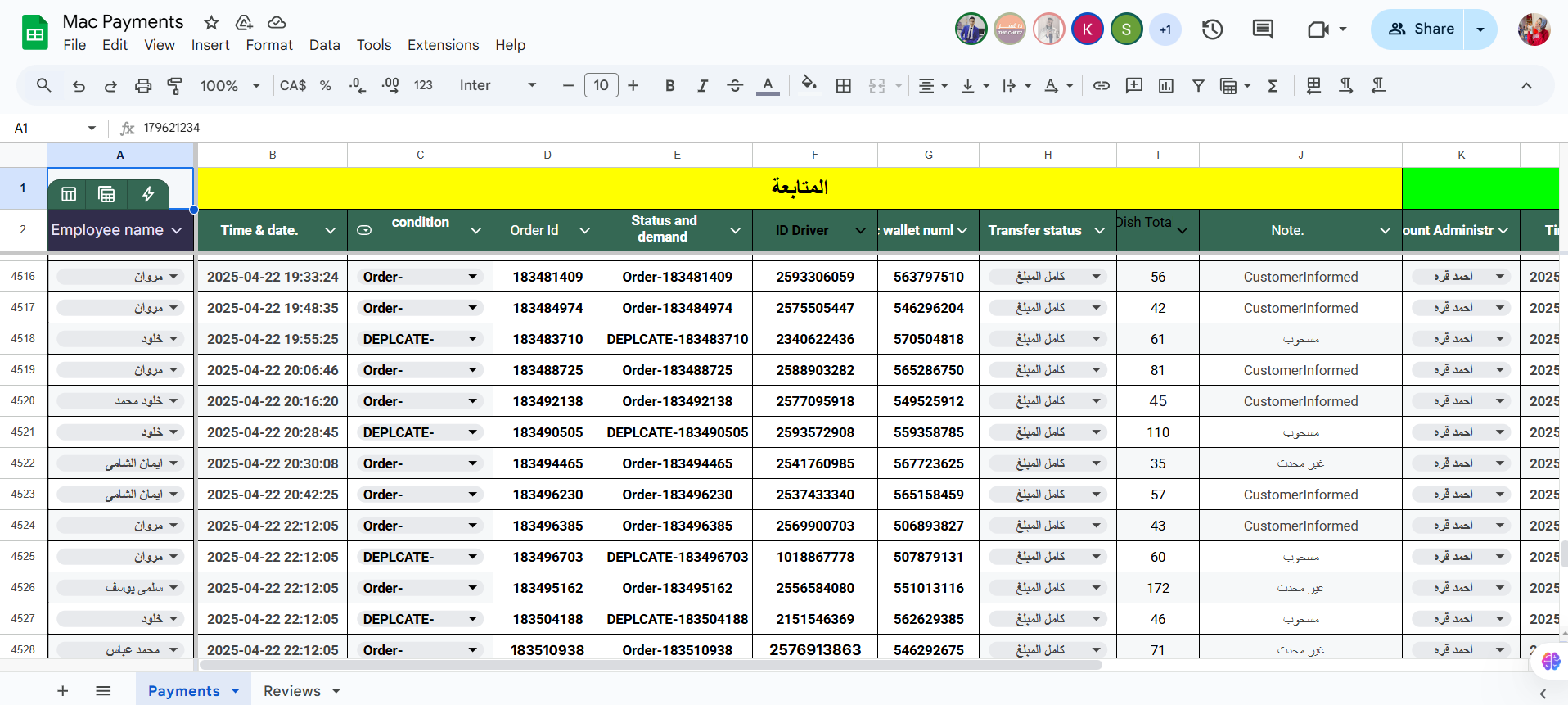
Task: Open more number formats 123
Action: (423, 85)
